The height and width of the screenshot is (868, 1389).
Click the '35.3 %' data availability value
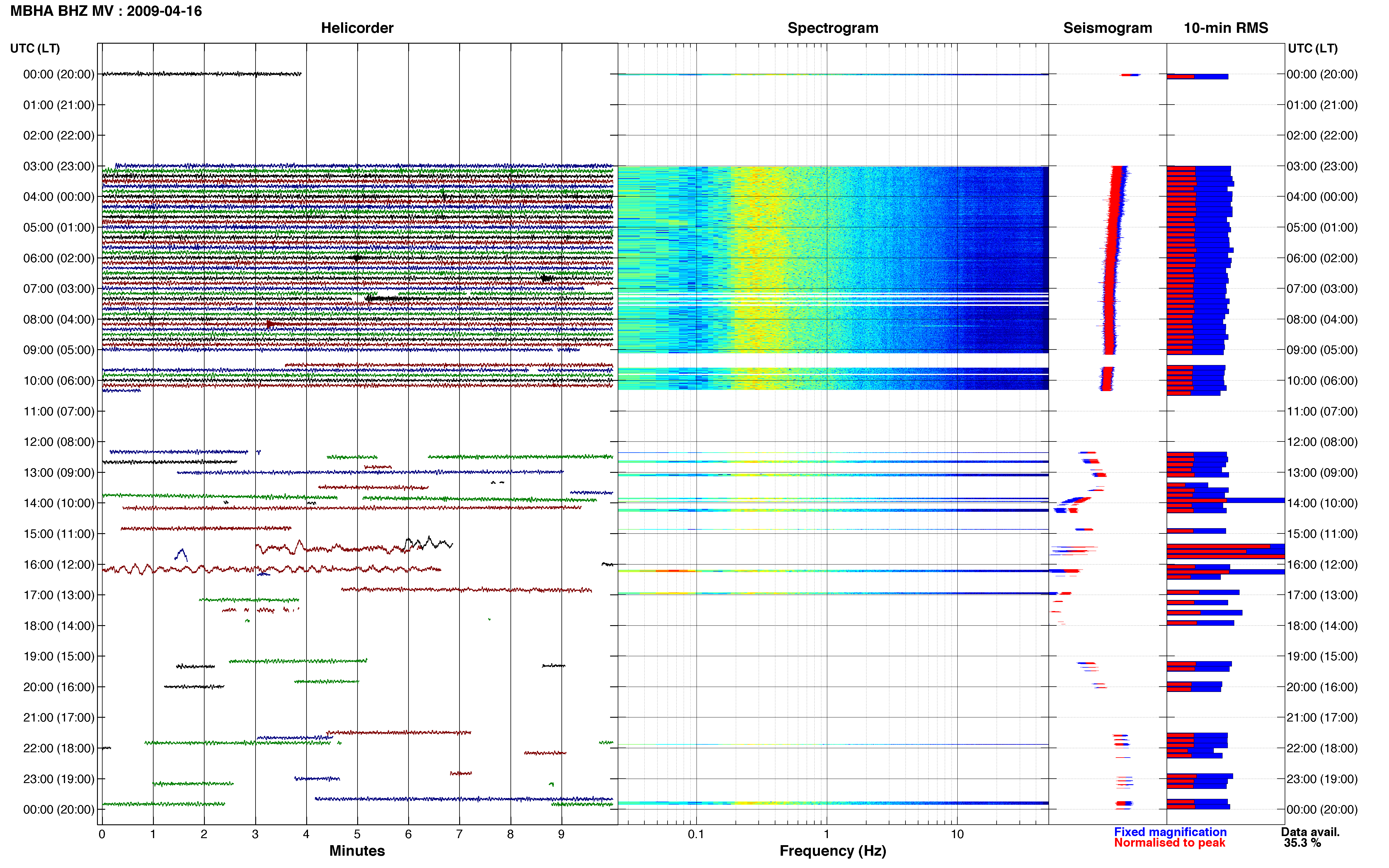(x=1302, y=843)
